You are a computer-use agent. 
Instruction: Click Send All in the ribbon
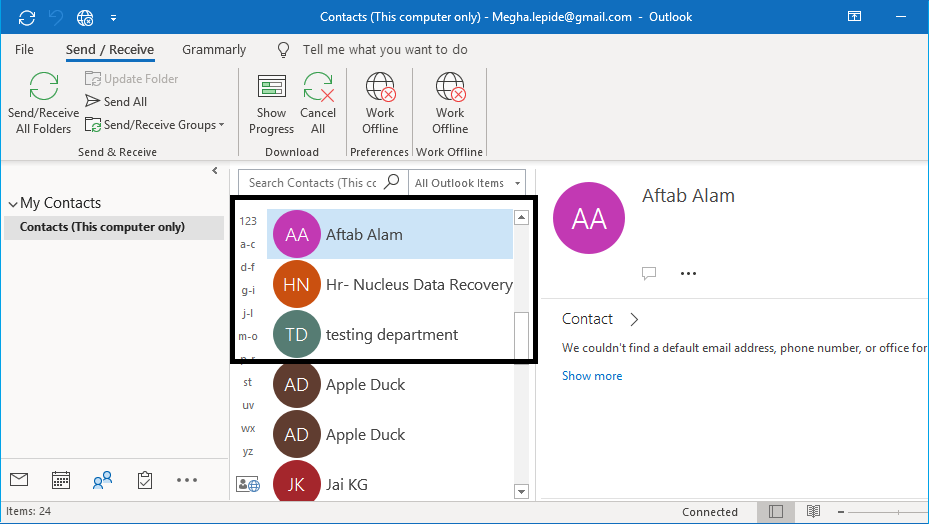(116, 101)
